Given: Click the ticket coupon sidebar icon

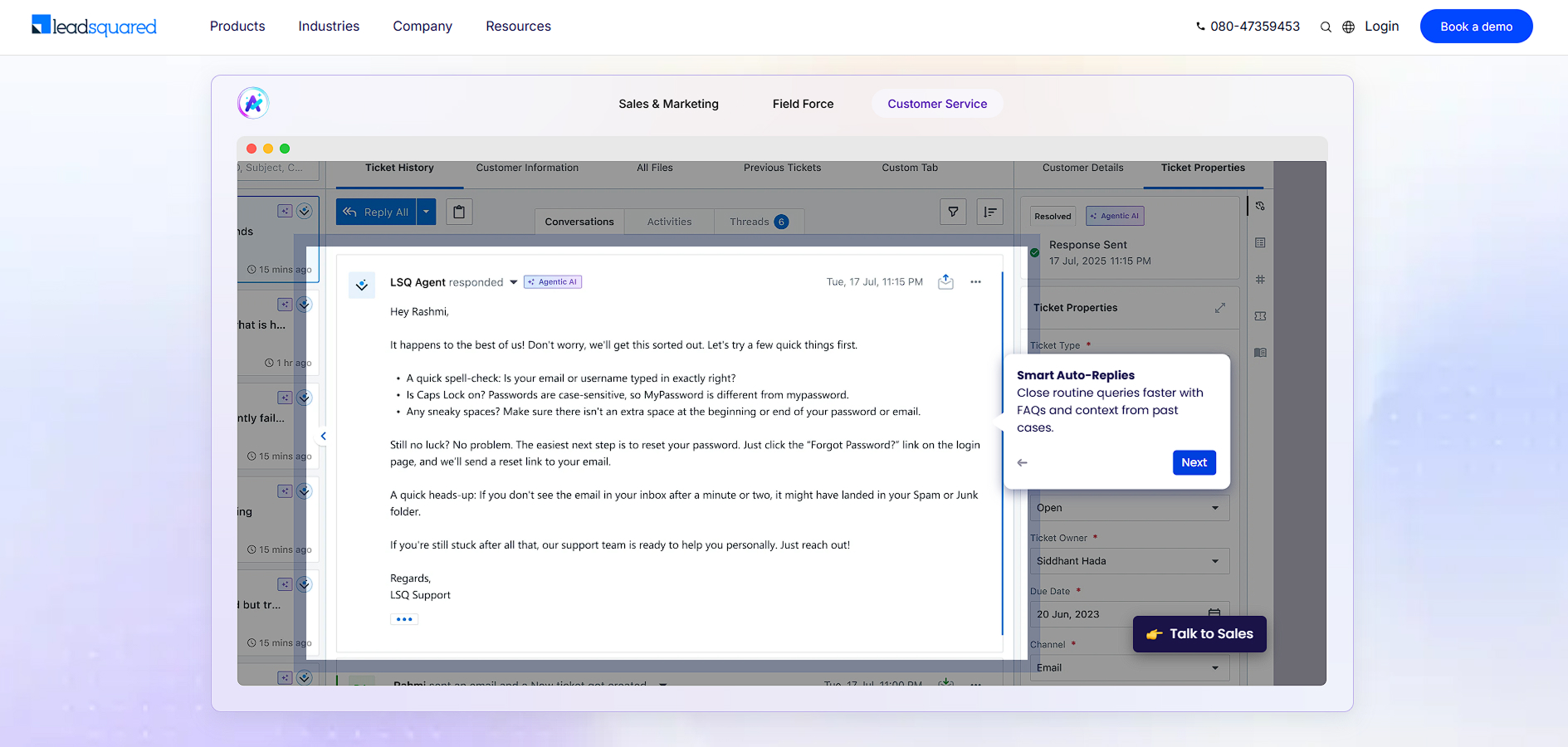Looking at the screenshot, I should click(1260, 316).
